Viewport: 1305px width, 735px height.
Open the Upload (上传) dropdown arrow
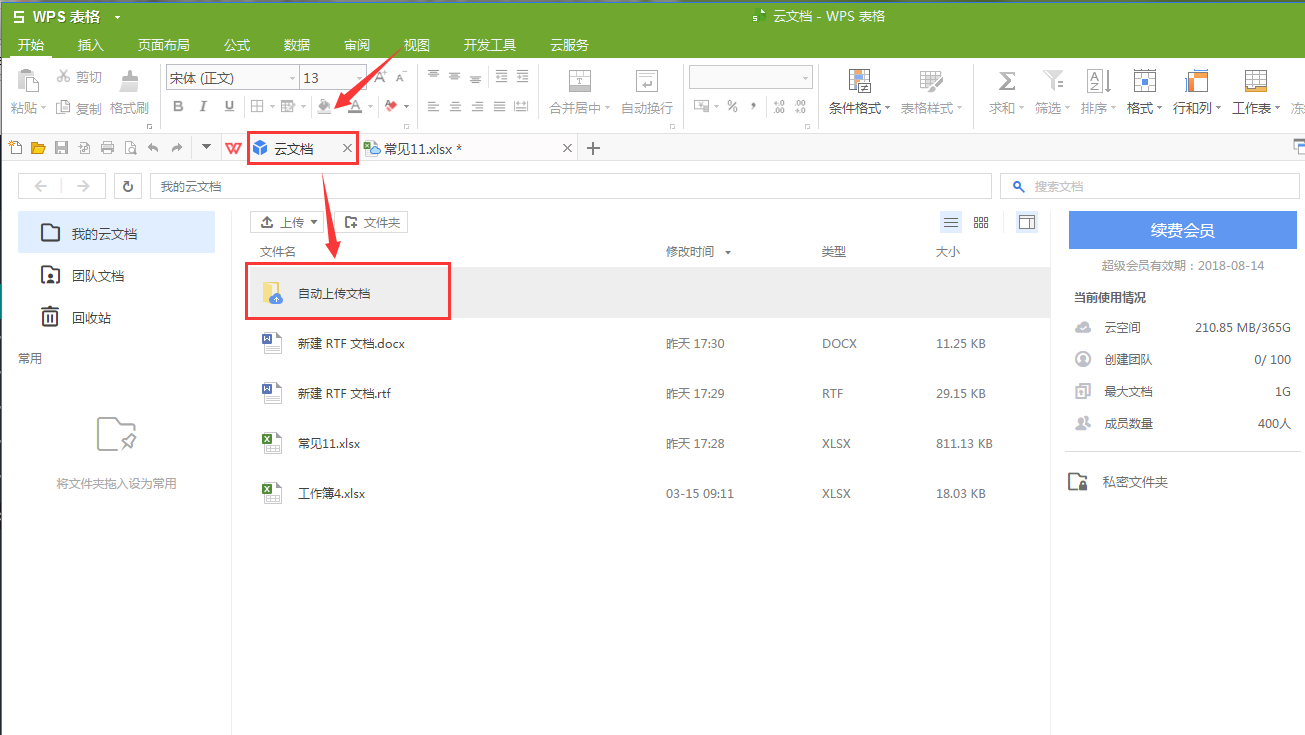(x=314, y=223)
